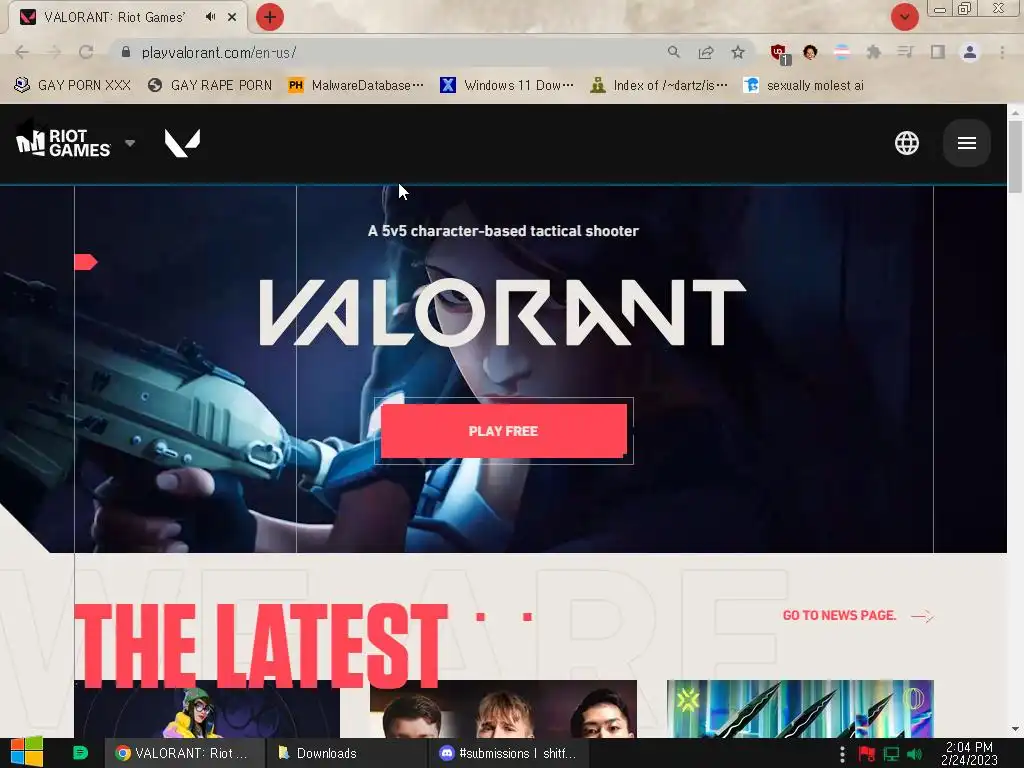Expand the Riot Games dropdown arrow
The width and height of the screenshot is (1024, 768).
click(130, 143)
